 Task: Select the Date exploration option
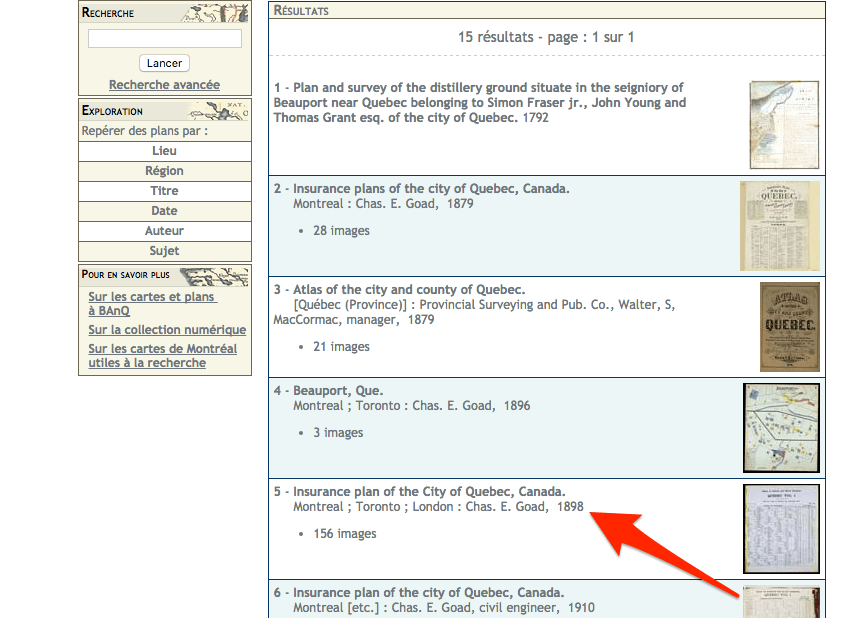[165, 211]
